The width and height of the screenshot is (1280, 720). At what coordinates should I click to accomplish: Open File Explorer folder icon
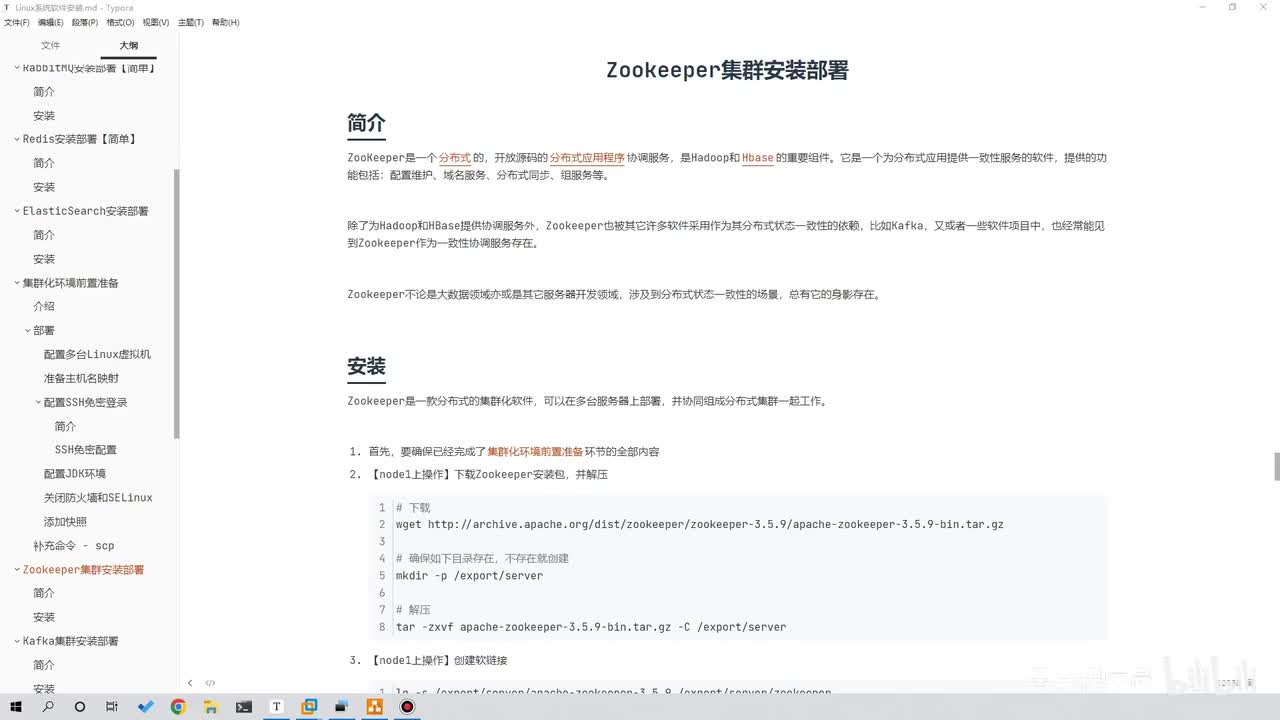[211, 706]
